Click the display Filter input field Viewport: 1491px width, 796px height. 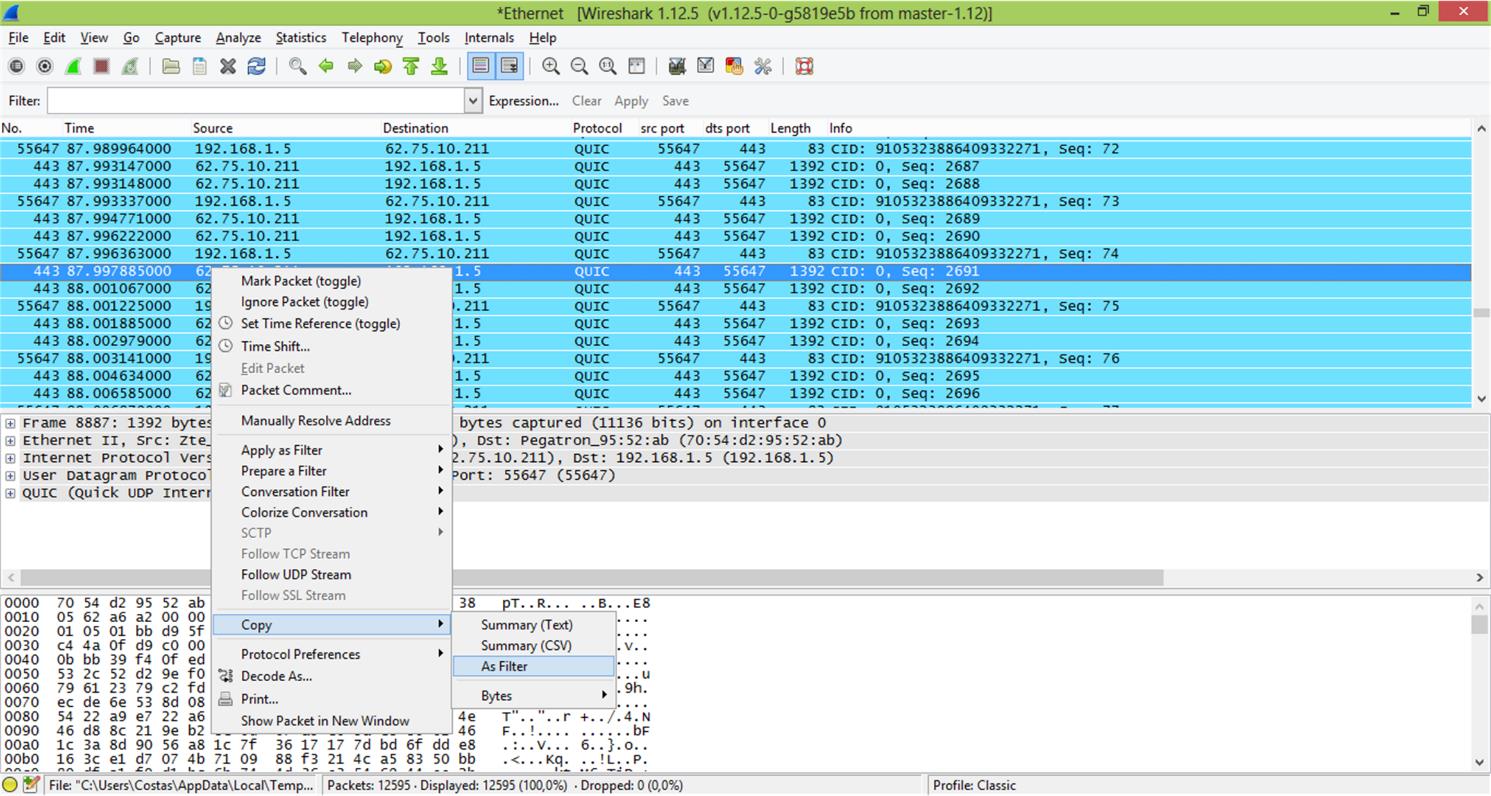(255, 100)
